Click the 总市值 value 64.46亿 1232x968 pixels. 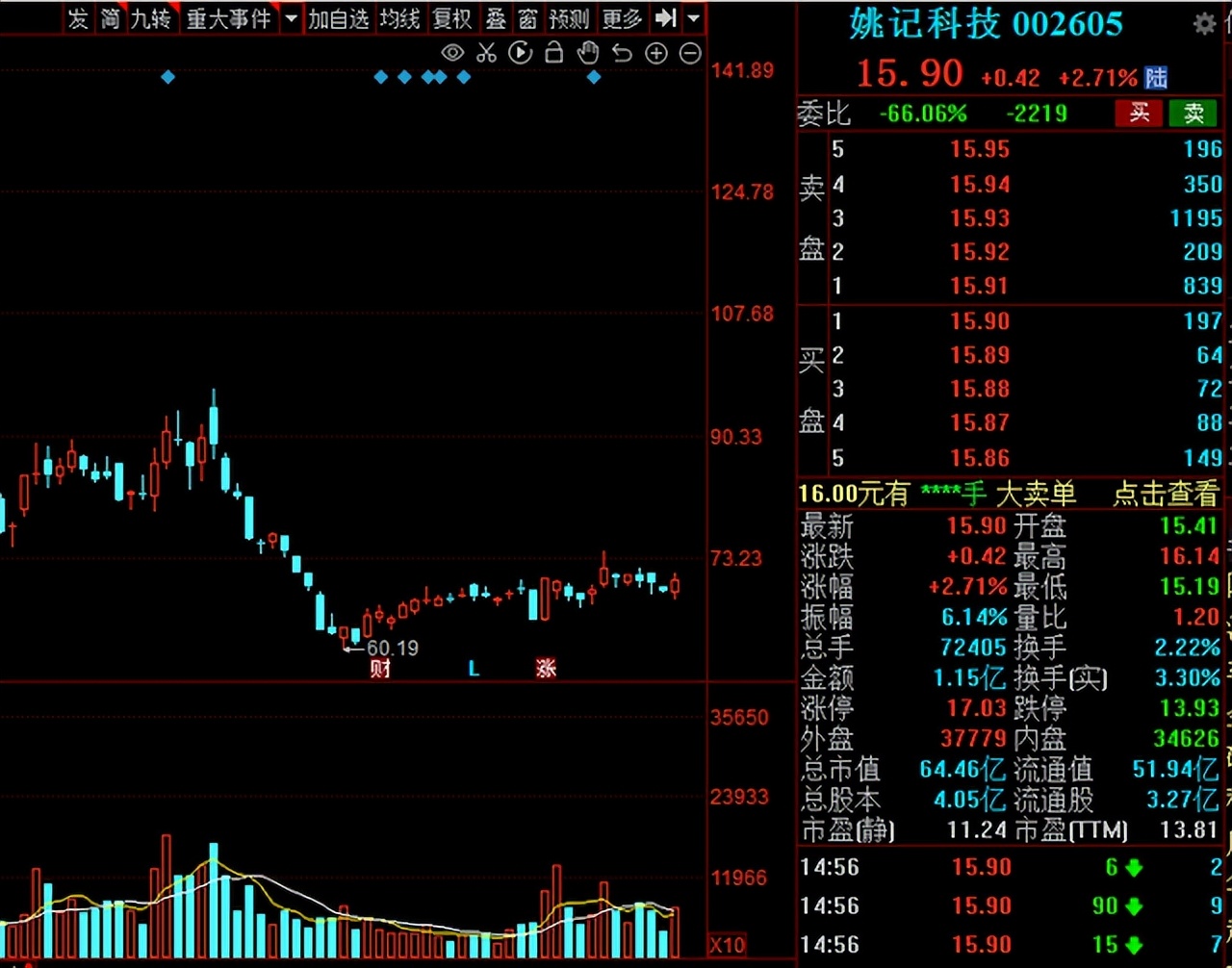tap(962, 769)
